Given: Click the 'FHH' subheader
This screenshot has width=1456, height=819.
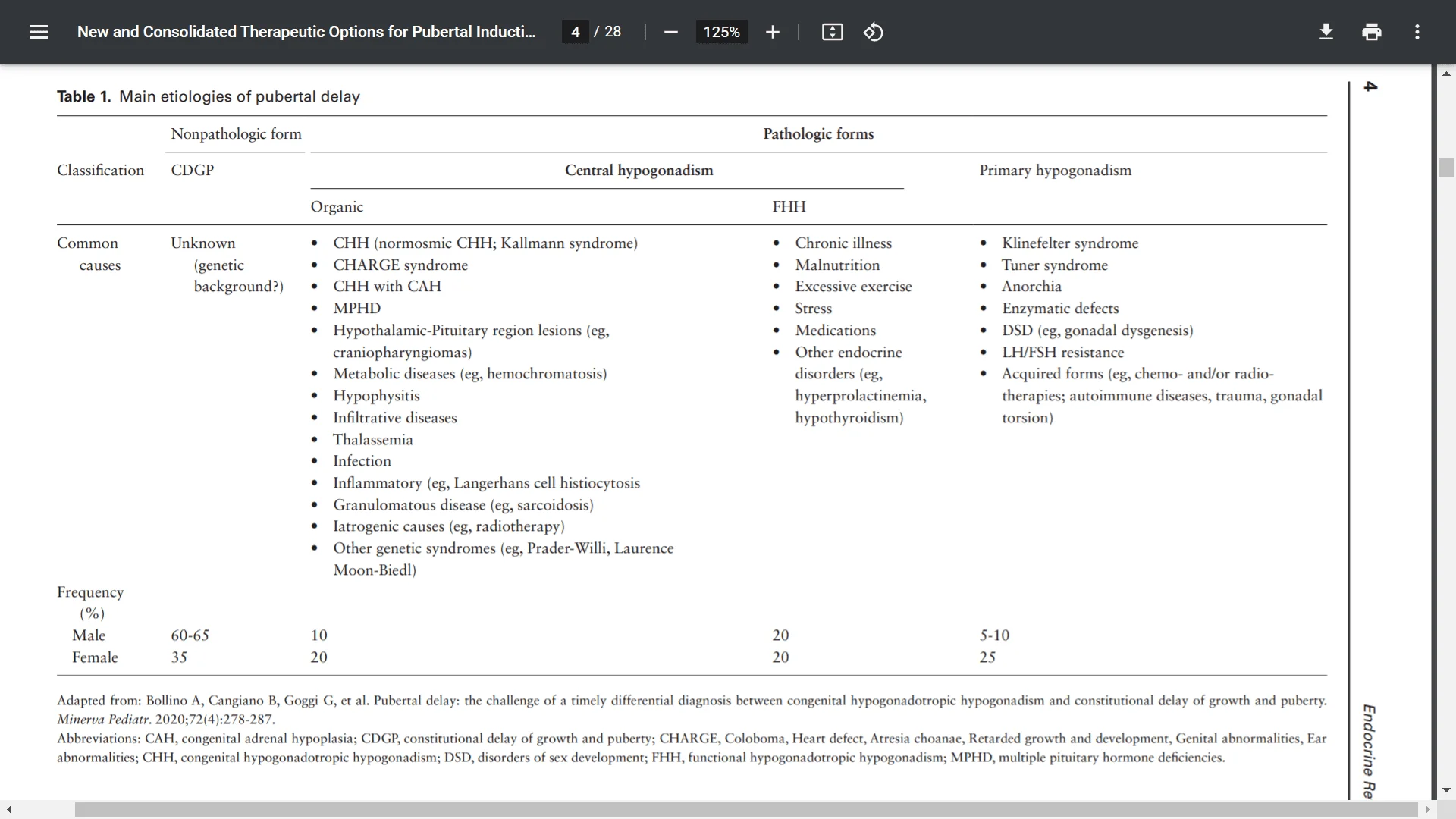Looking at the screenshot, I should point(789,207).
